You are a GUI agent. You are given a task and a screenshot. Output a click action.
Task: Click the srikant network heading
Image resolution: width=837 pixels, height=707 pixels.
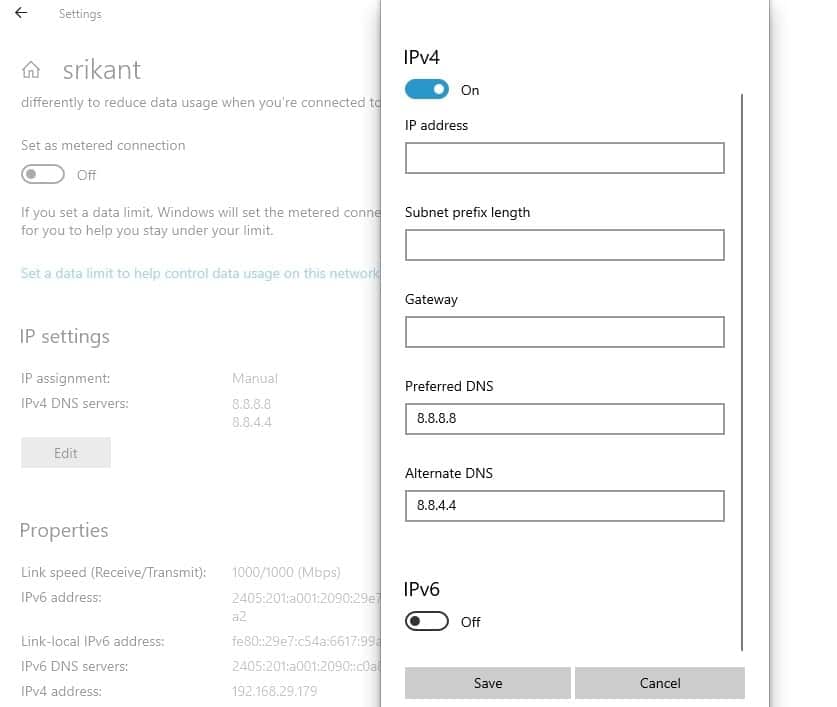click(102, 70)
